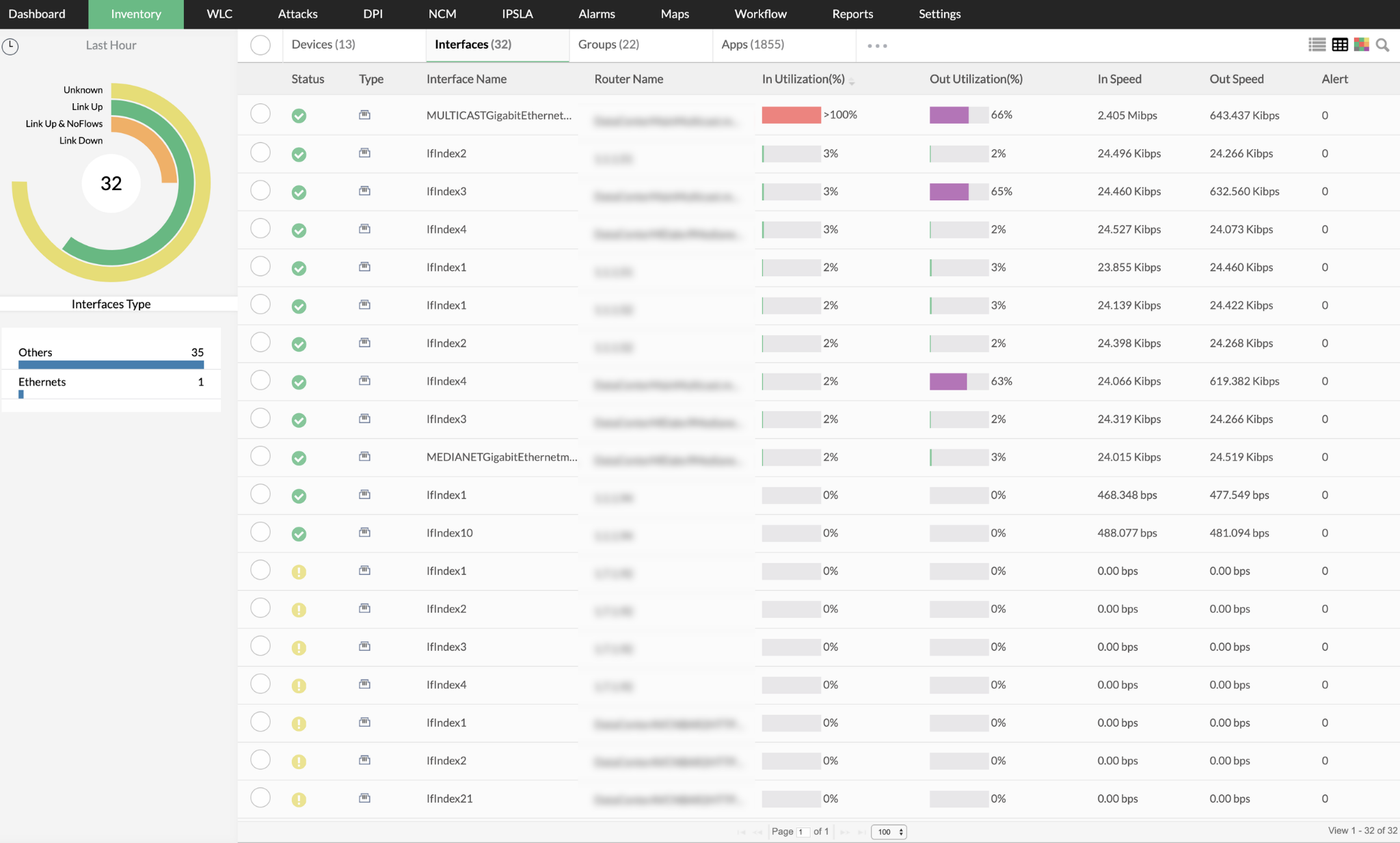
Task: Select the MULTICASTGigabitEthernet row checkbox
Action: pyautogui.click(x=260, y=113)
